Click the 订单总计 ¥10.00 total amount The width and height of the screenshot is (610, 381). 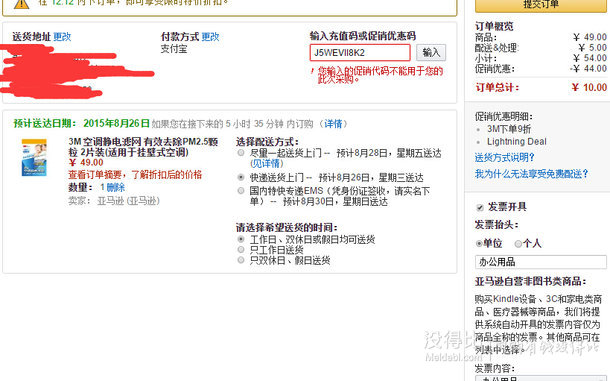point(589,87)
